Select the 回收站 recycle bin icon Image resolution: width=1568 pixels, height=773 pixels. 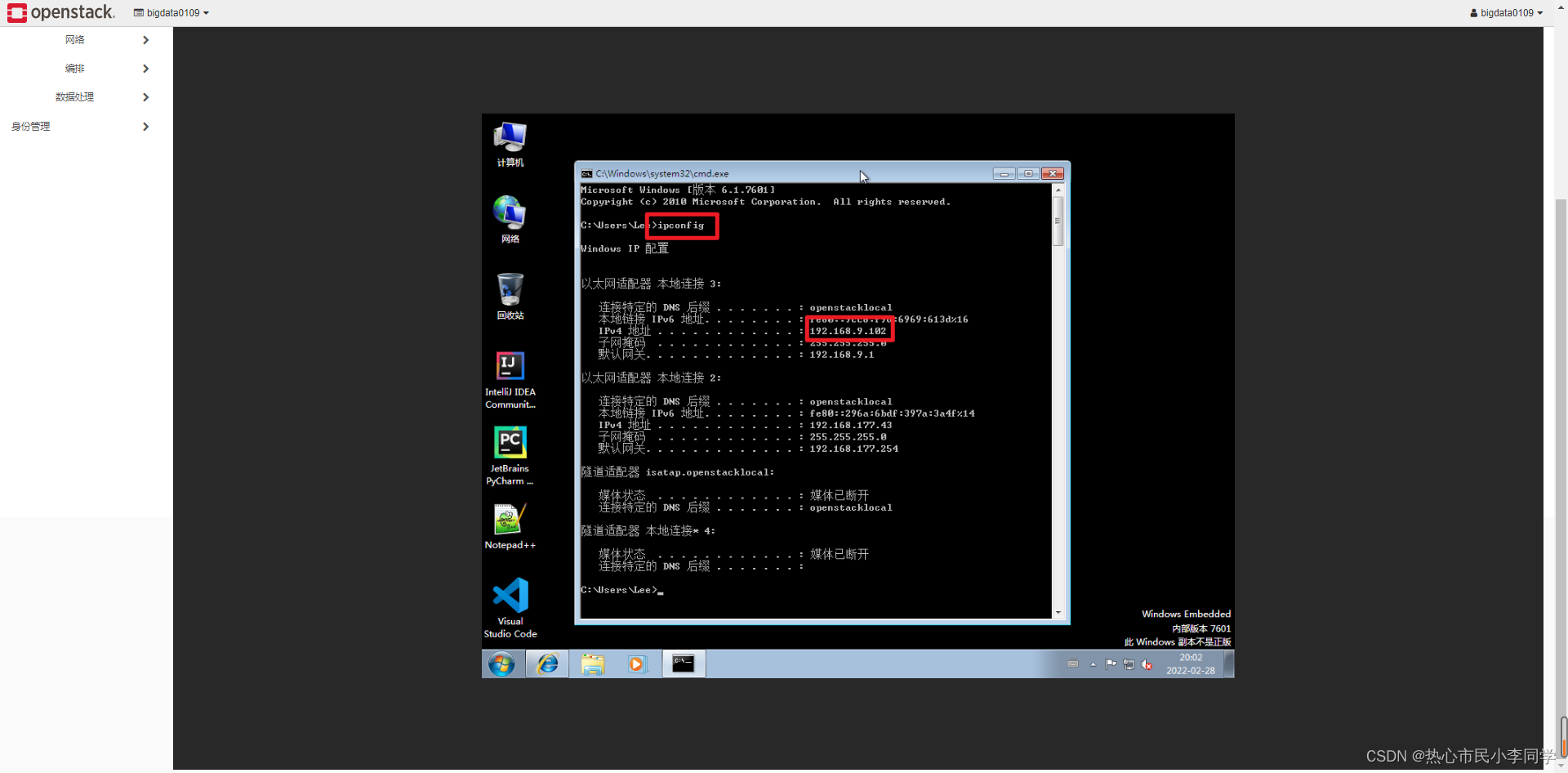[x=510, y=296]
